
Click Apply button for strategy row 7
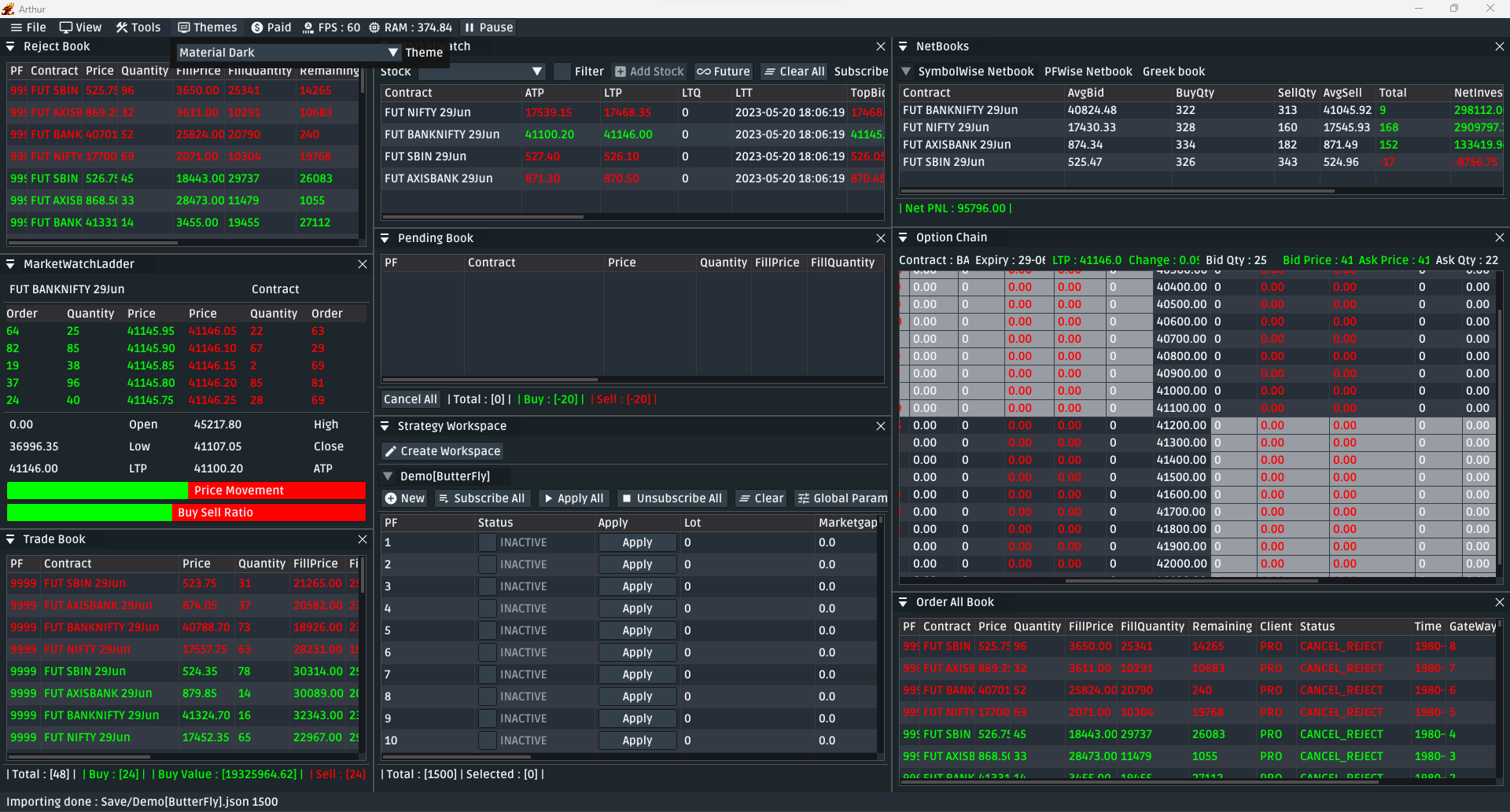pyautogui.click(x=637, y=674)
